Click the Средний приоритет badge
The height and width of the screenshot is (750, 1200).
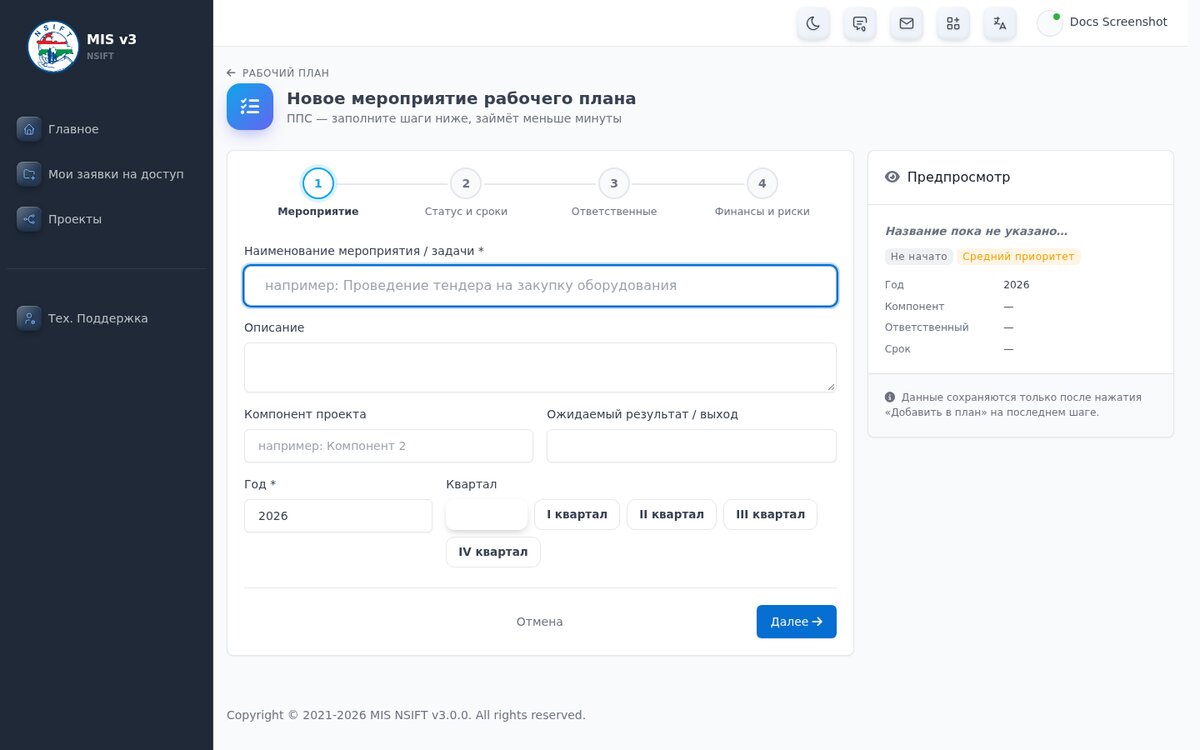(1019, 257)
